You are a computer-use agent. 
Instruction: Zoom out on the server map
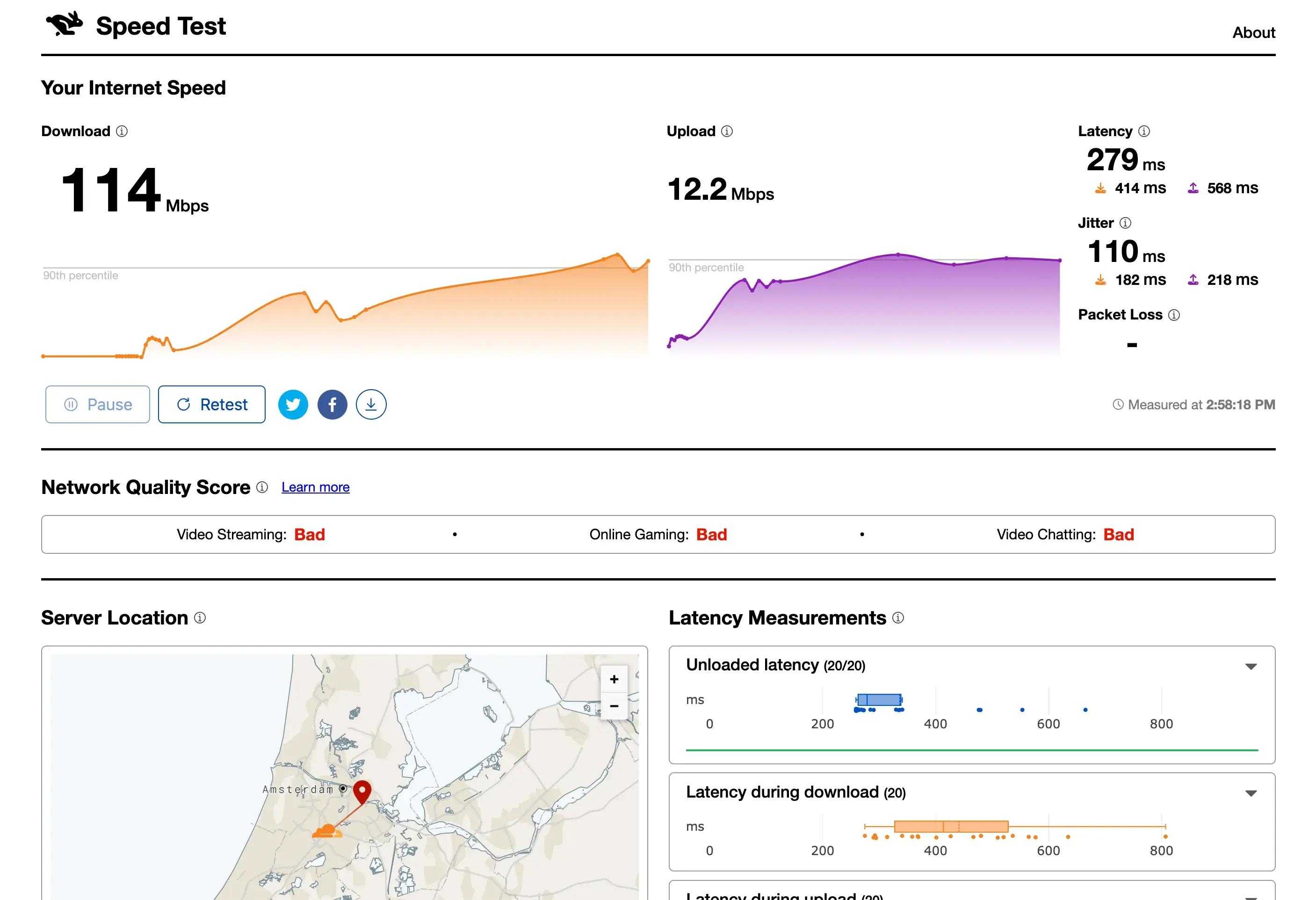click(614, 706)
